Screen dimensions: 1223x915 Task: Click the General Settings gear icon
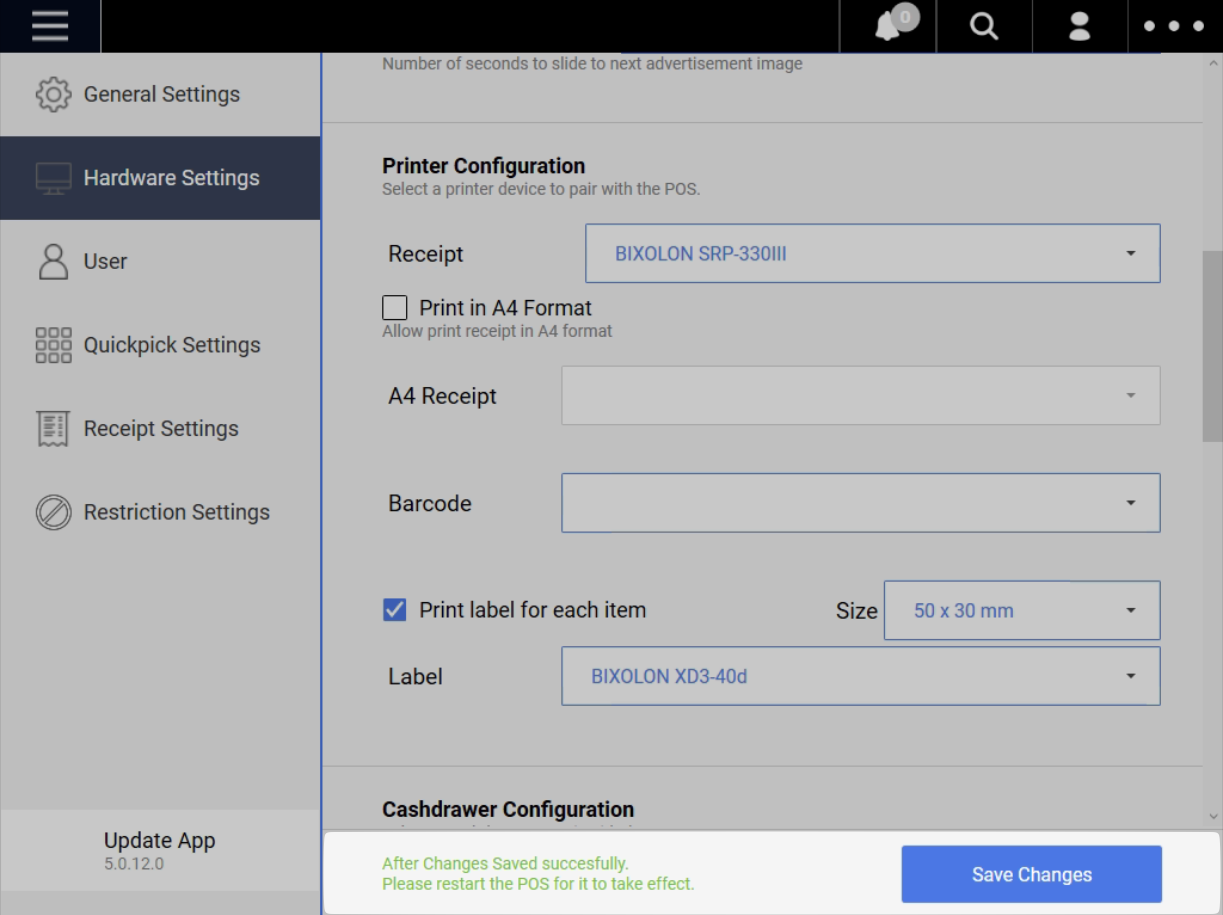[x=53, y=94]
